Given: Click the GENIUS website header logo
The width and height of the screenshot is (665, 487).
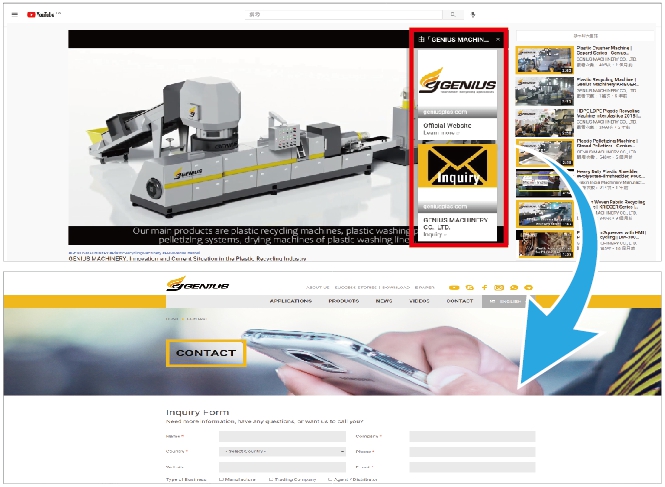Looking at the screenshot, I should coord(198,283).
